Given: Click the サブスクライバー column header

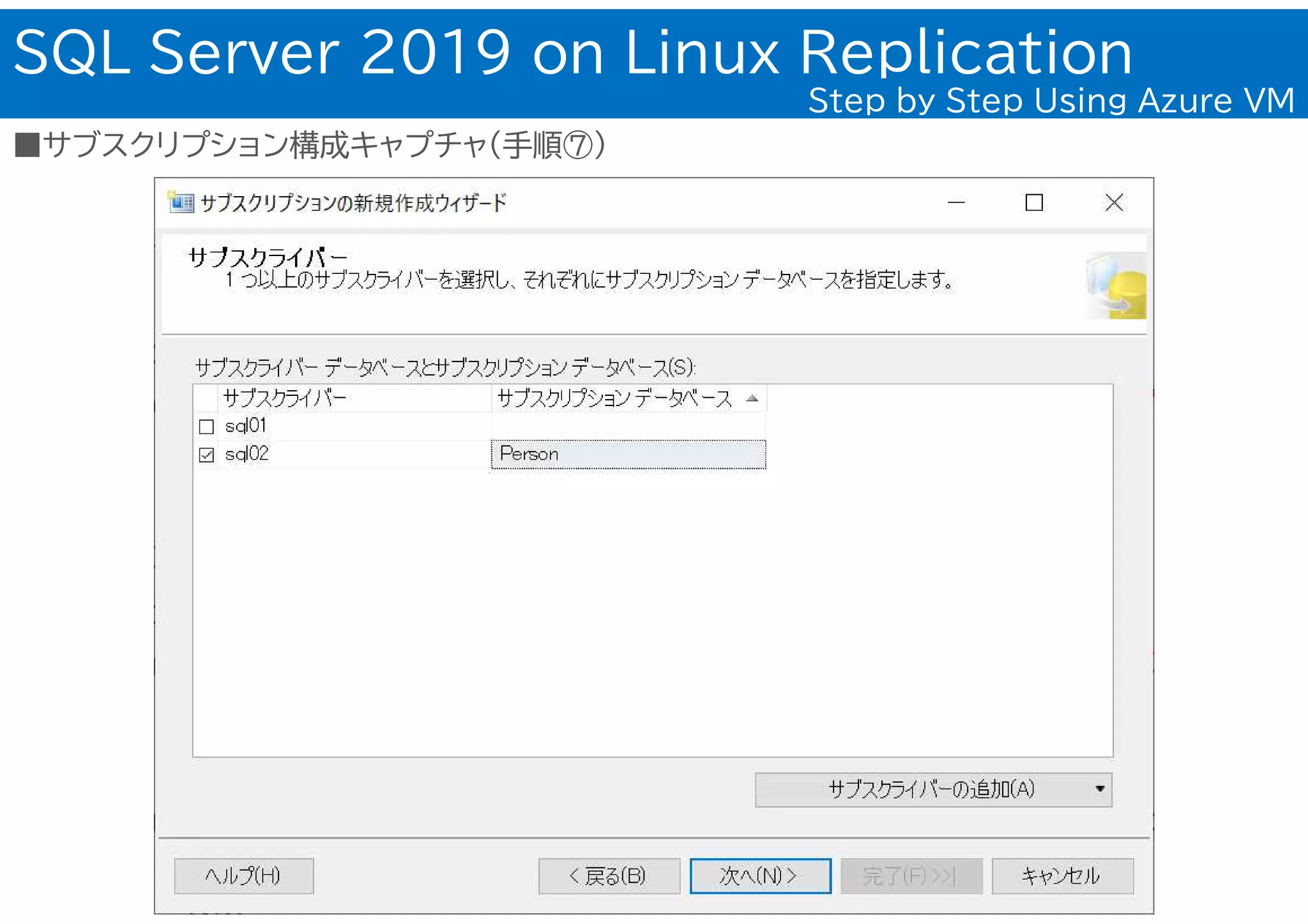Looking at the screenshot, I should (x=354, y=398).
